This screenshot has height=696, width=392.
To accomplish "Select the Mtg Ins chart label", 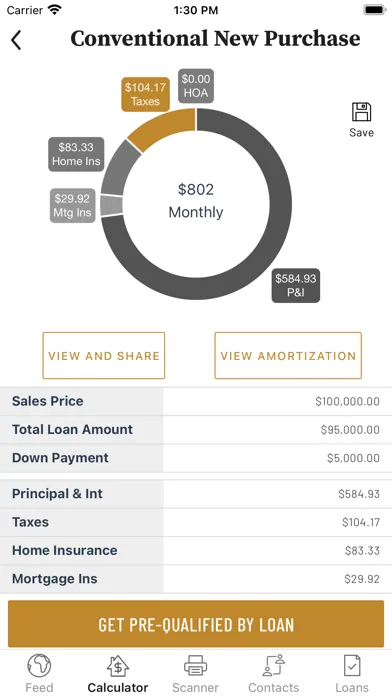I will pyautogui.click(x=72, y=206).
